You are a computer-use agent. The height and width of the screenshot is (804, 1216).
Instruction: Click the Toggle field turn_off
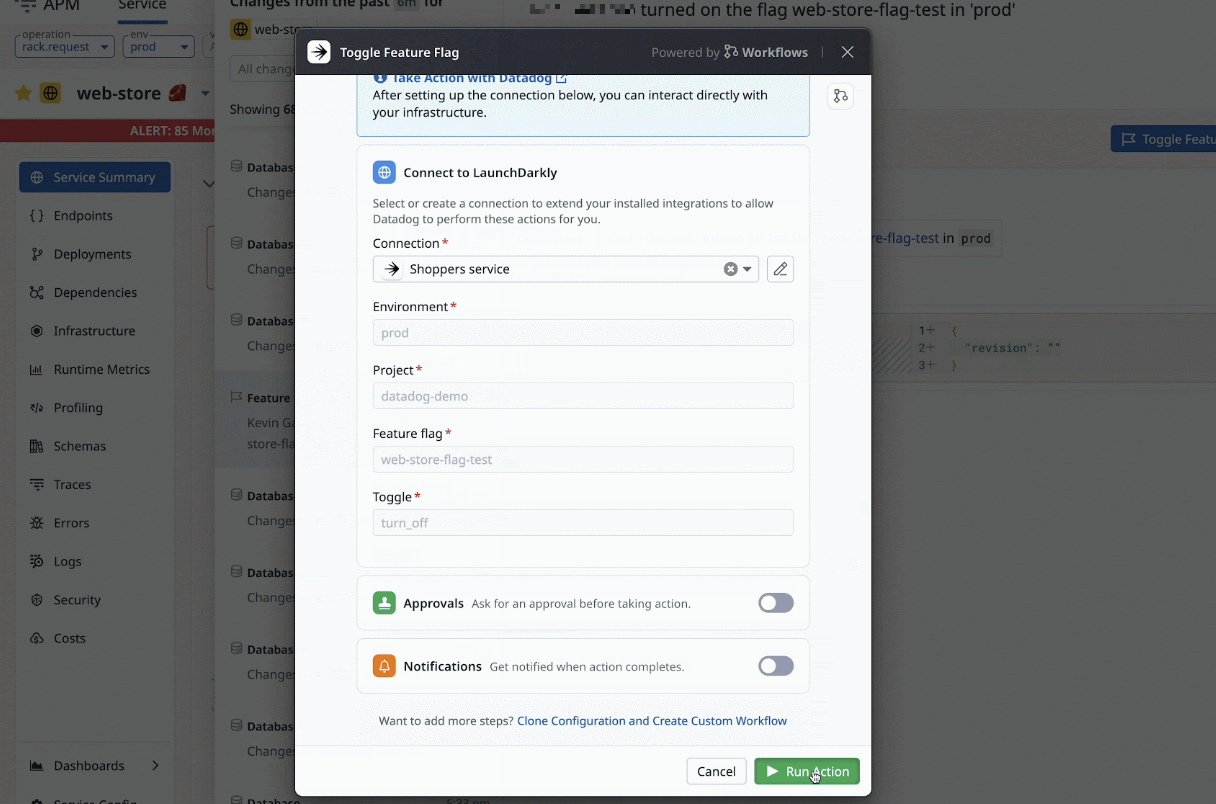point(583,523)
